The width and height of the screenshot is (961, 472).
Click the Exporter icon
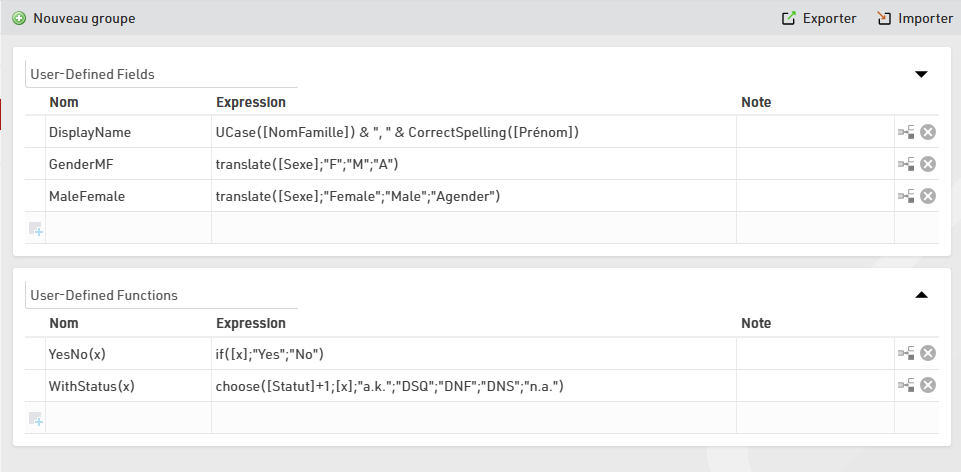pyautogui.click(x=788, y=18)
